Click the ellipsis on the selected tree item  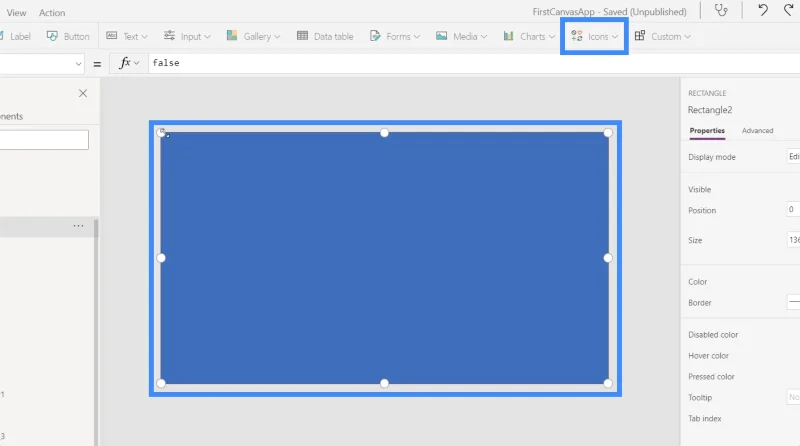pos(78,226)
